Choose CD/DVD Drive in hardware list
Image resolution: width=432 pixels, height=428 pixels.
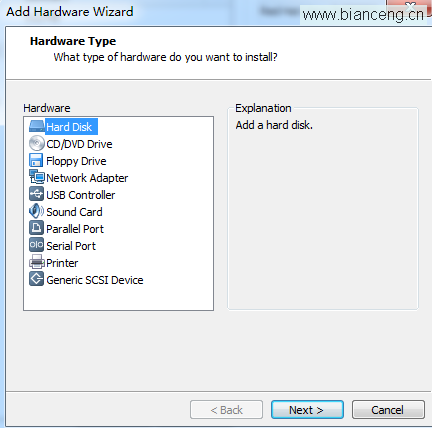(x=79, y=144)
